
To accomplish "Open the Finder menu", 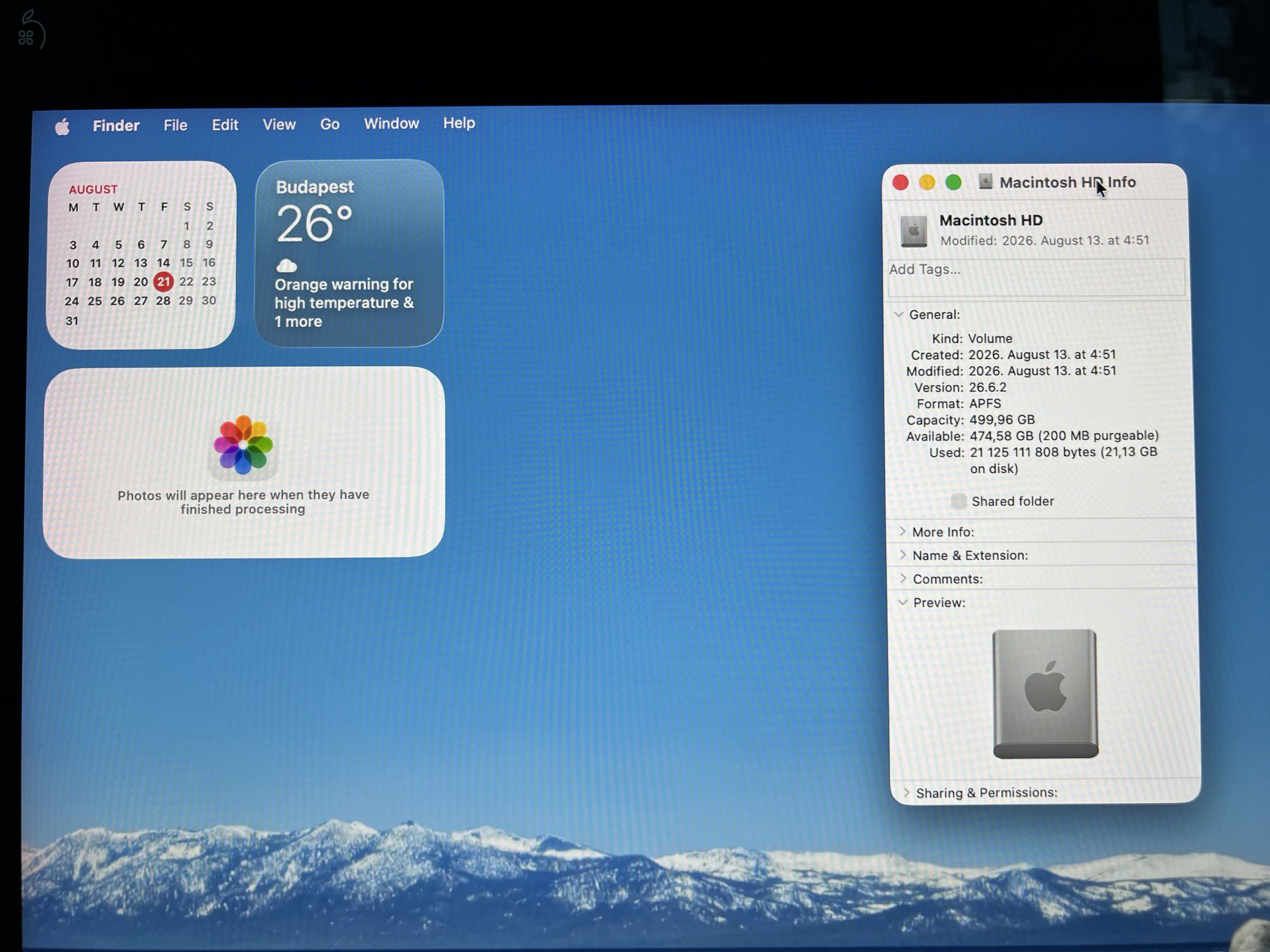I will pos(116,126).
